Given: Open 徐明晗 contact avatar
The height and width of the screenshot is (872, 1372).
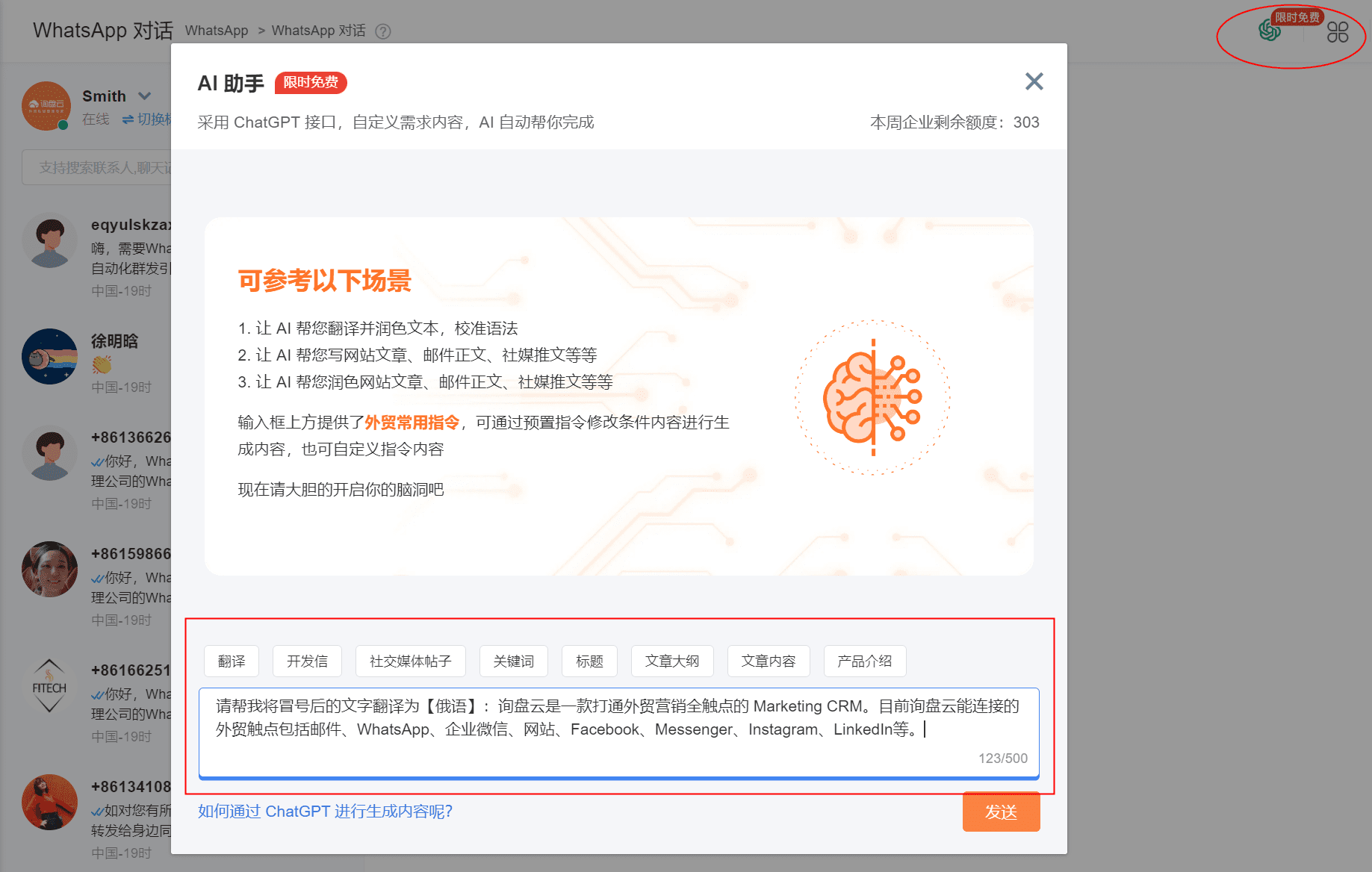Looking at the screenshot, I should click(x=50, y=356).
